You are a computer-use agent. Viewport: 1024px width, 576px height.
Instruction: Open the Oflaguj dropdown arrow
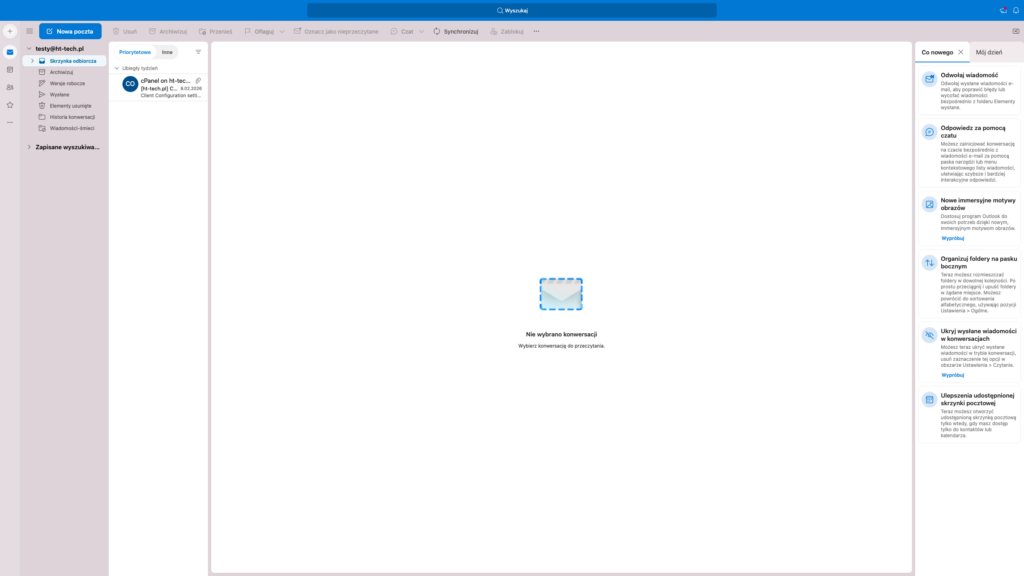pos(282,31)
